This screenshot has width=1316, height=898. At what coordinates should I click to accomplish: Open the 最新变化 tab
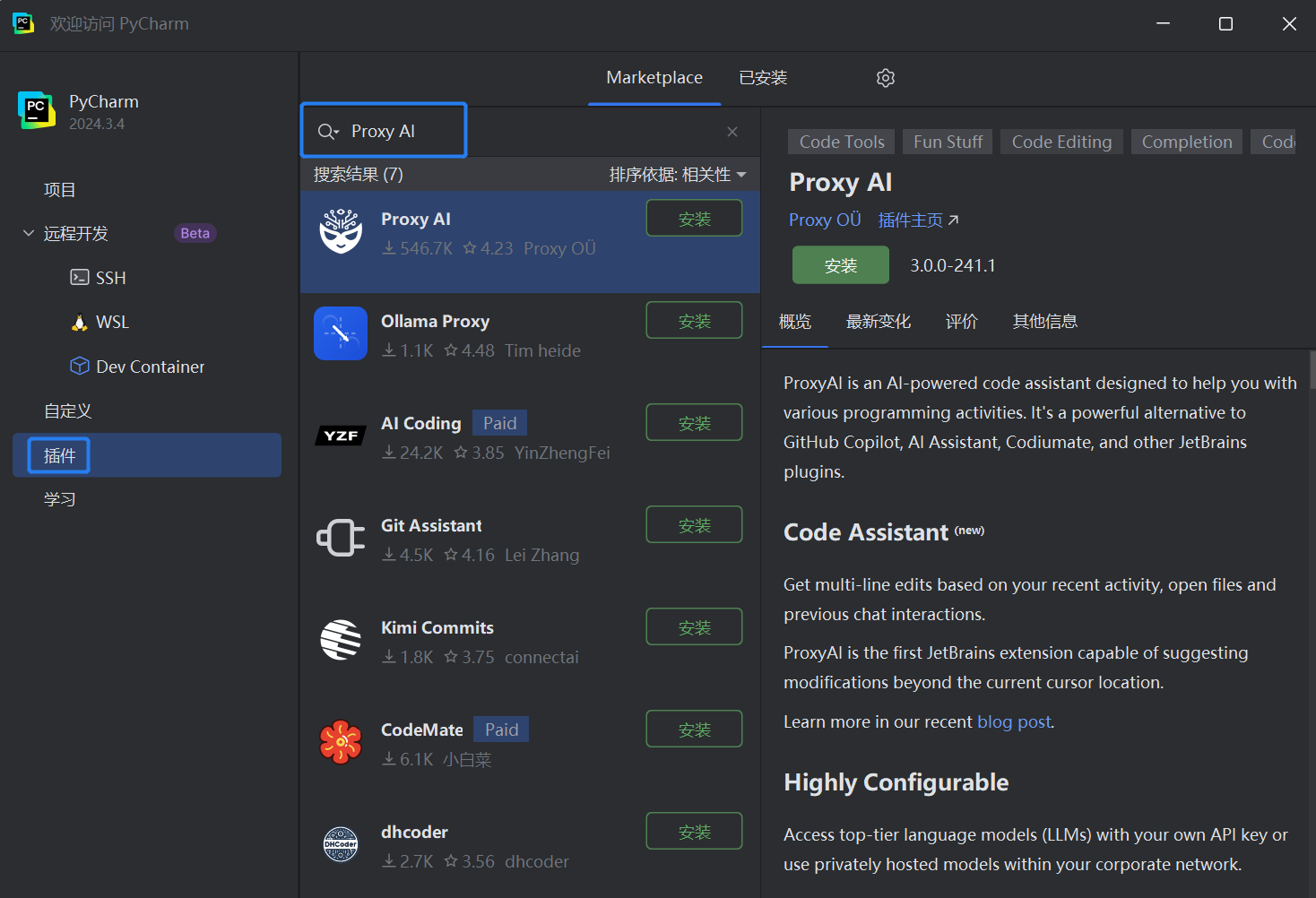[x=878, y=322]
